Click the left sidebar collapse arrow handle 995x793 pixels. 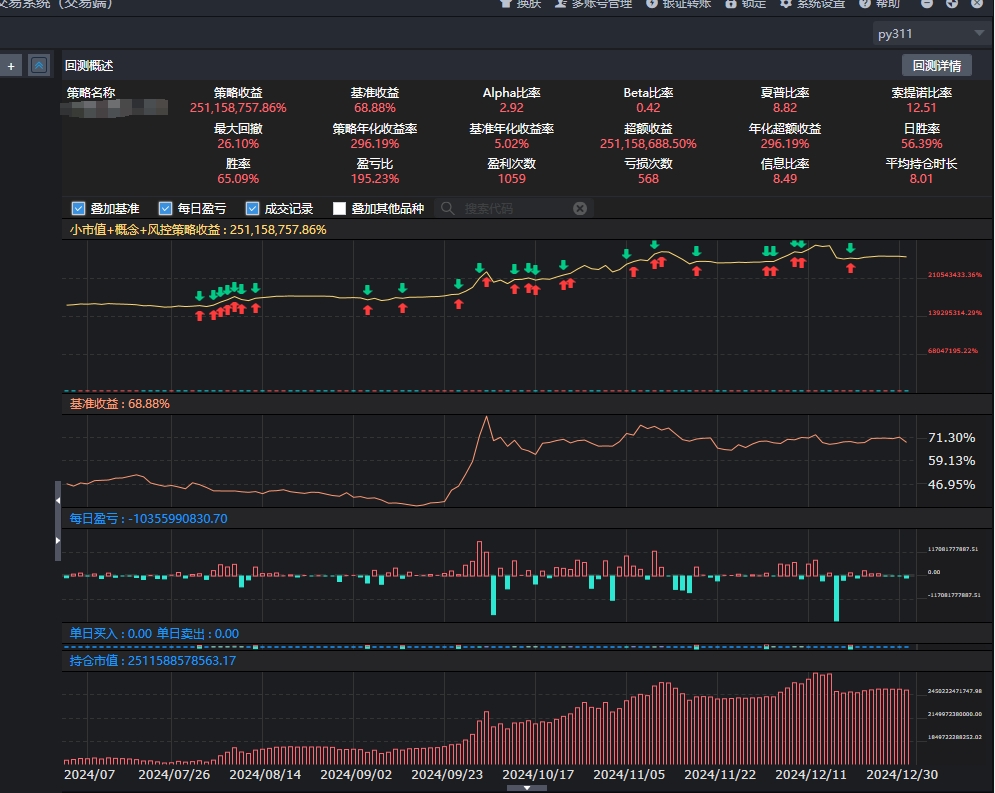click(58, 501)
